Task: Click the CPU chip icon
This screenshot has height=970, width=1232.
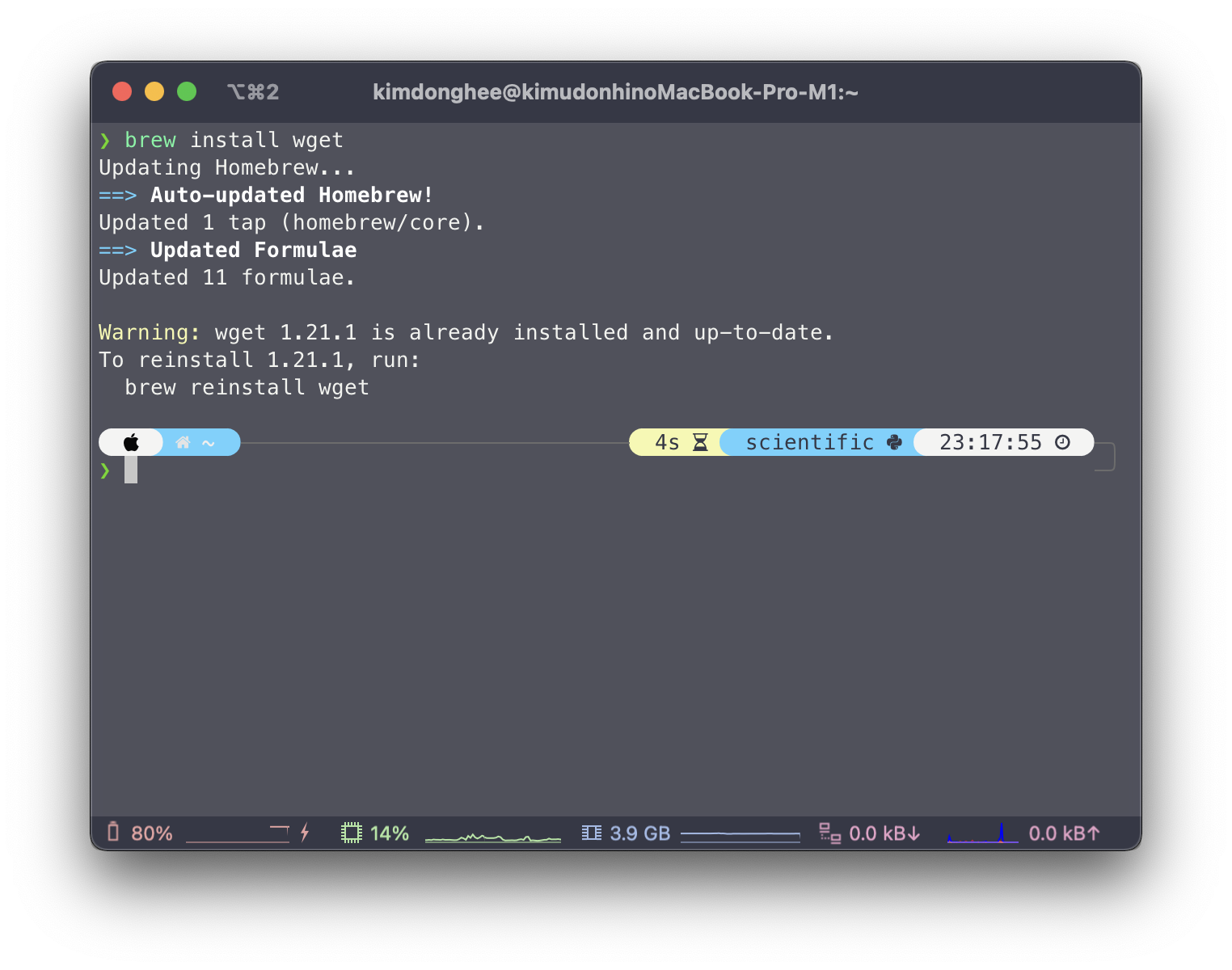Action: point(352,833)
